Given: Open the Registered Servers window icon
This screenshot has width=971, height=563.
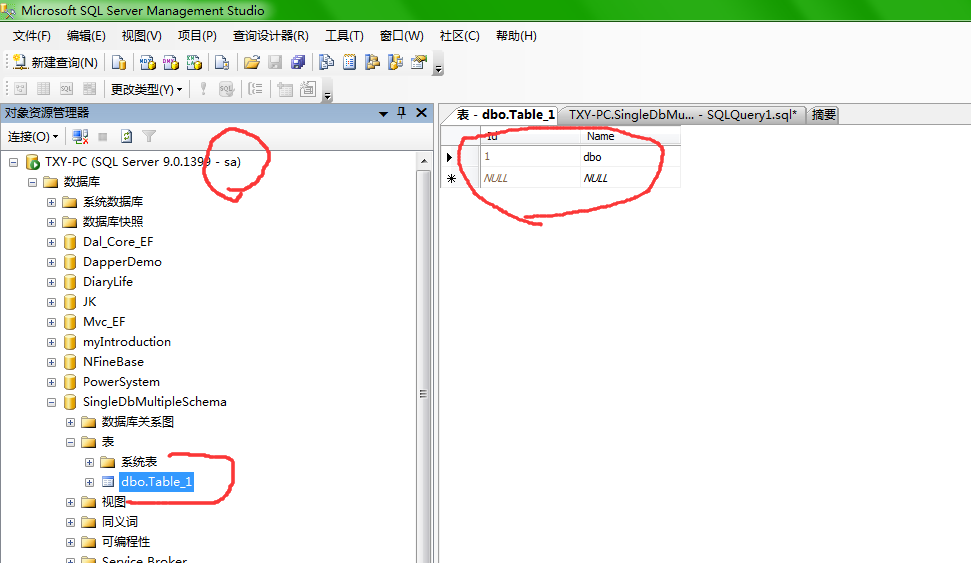Looking at the screenshot, I should 326,63.
